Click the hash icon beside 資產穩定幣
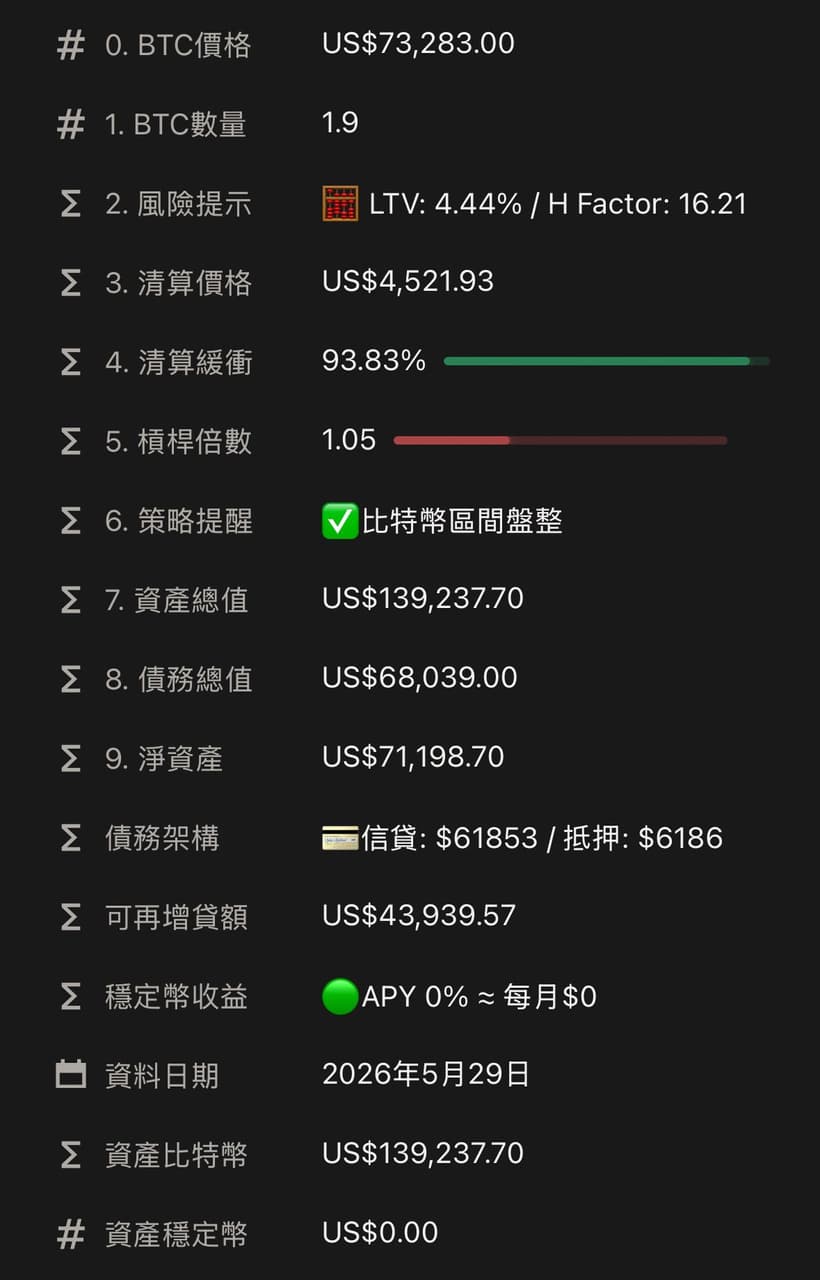This screenshot has width=820, height=1280. 71,1234
